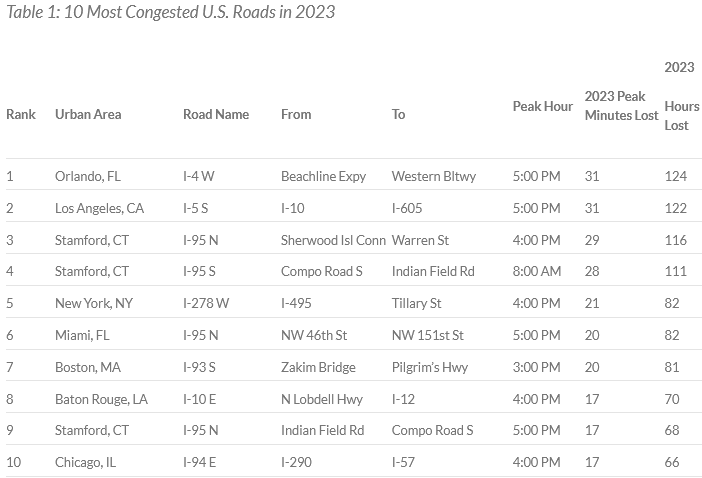Click the Beachline Expy cell

point(323,176)
